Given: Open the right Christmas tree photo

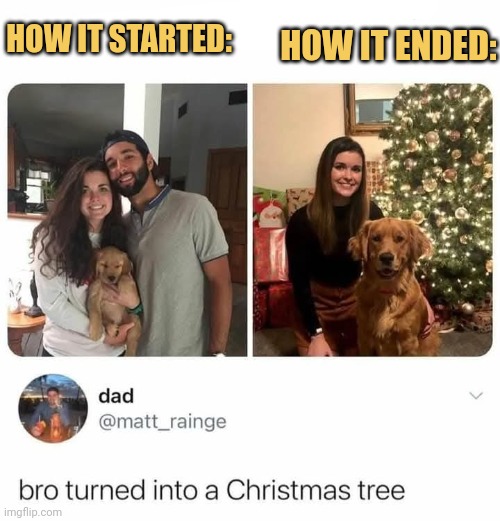Looking at the screenshot, I should tap(373, 220).
